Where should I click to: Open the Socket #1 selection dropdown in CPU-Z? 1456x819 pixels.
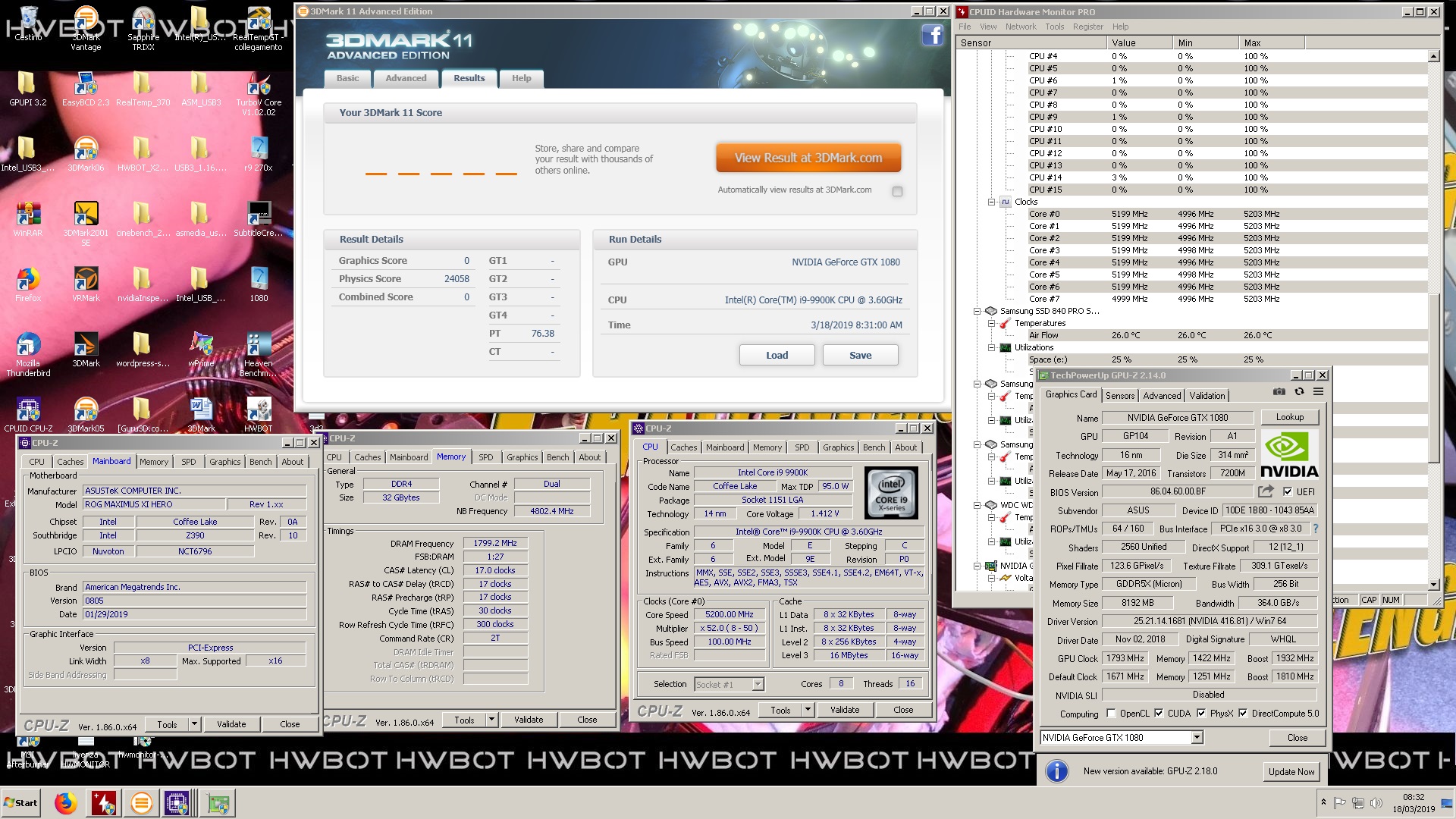[757, 684]
